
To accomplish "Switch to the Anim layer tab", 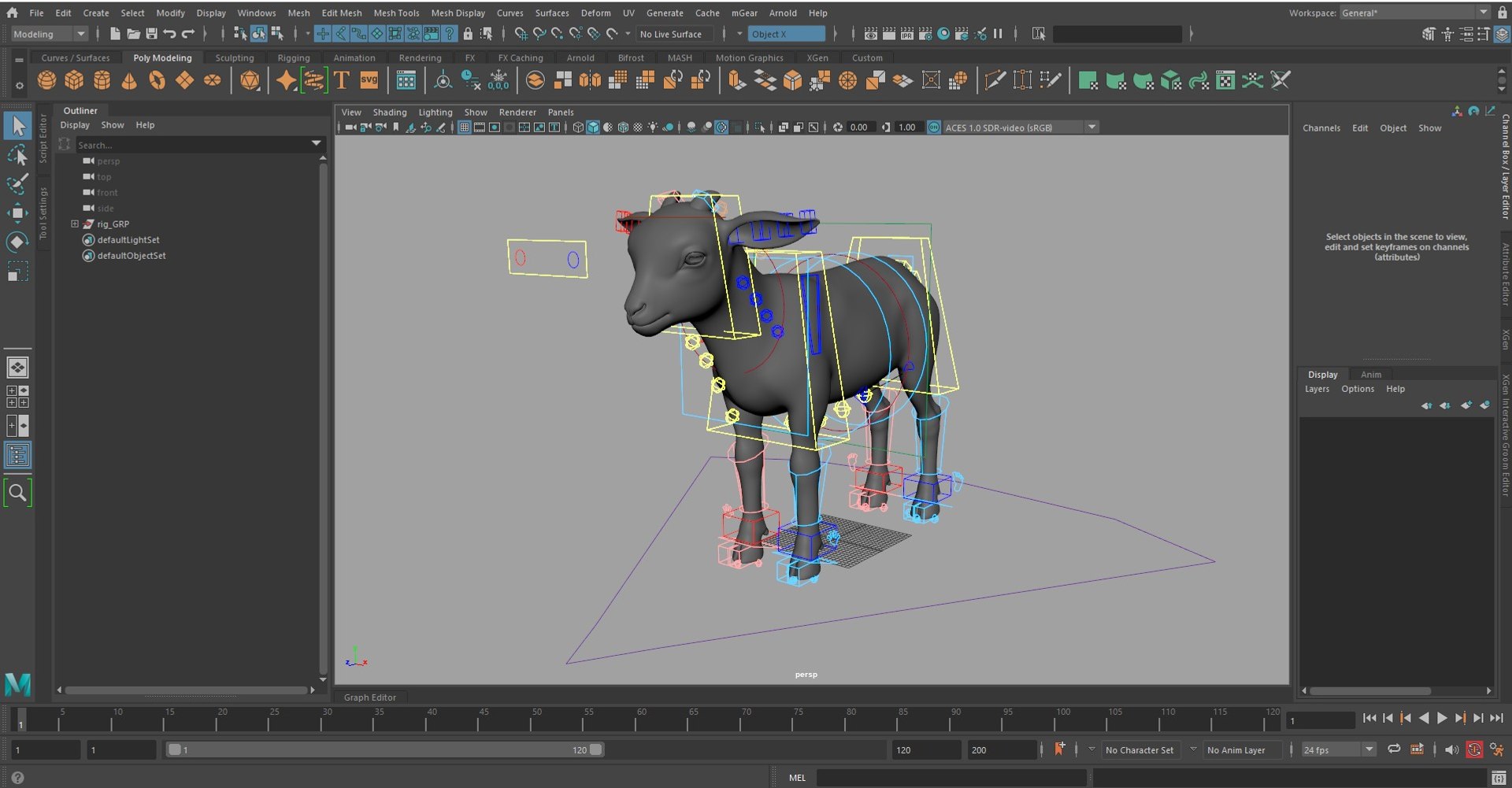I will click(1371, 375).
